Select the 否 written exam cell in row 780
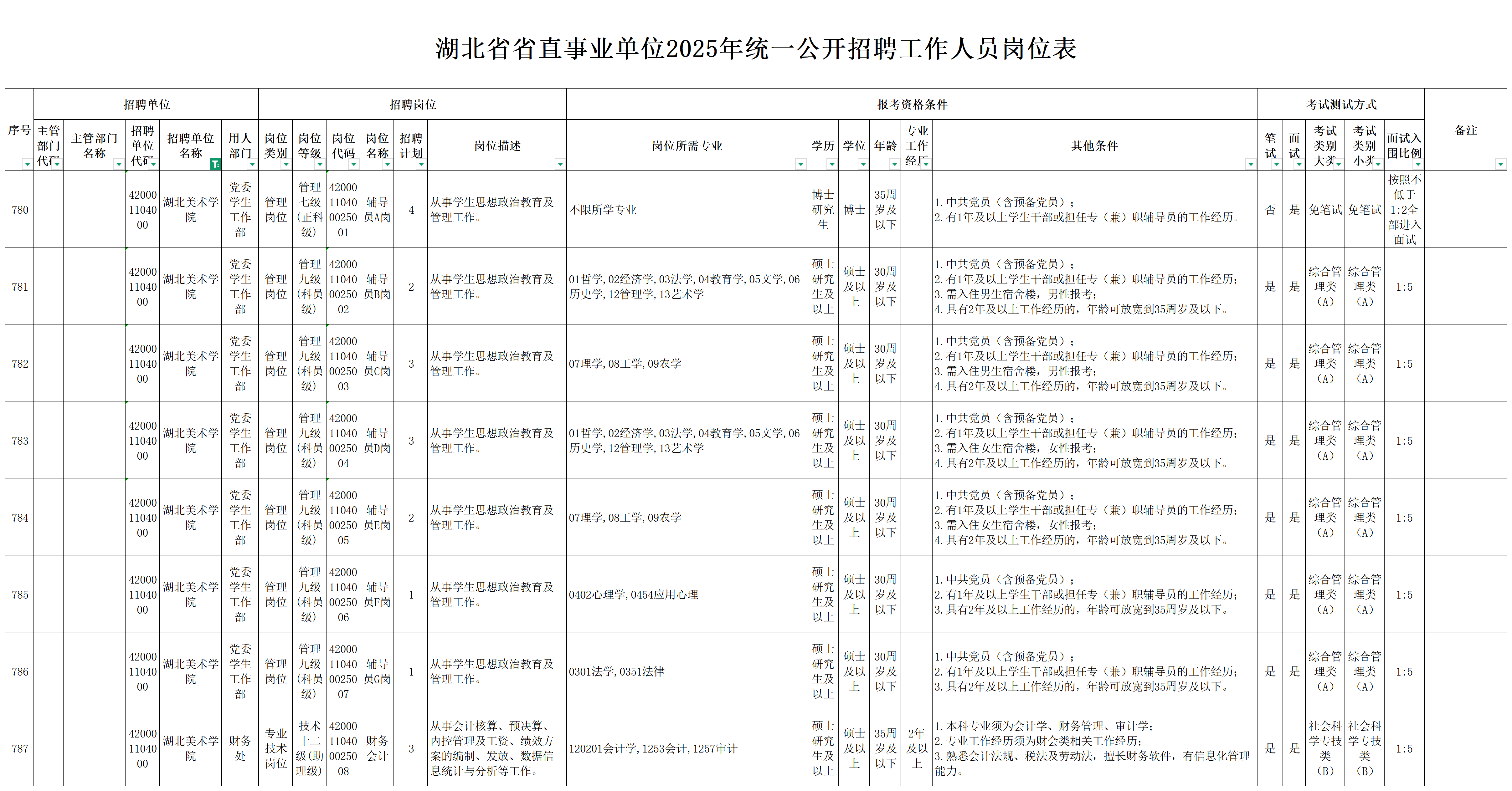 click(x=1270, y=210)
